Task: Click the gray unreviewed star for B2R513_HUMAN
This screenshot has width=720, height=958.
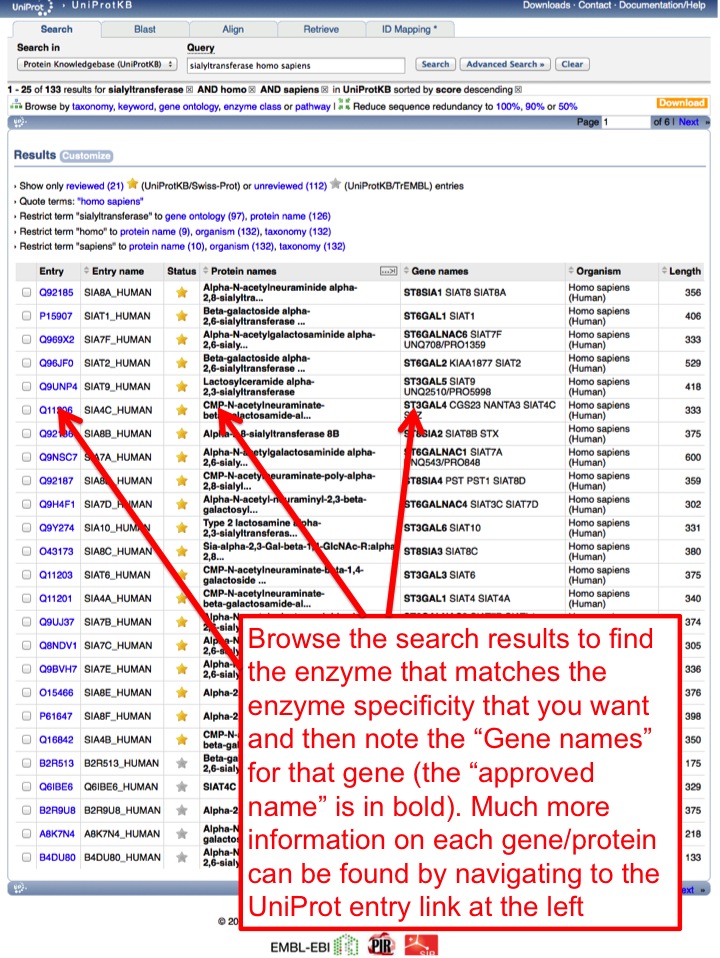Action: (182, 763)
